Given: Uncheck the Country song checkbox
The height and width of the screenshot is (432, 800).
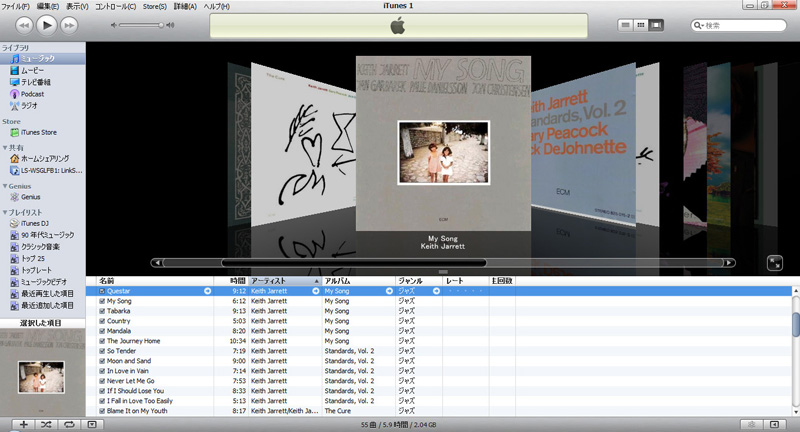Looking at the screenshot, I should point(103,321).
